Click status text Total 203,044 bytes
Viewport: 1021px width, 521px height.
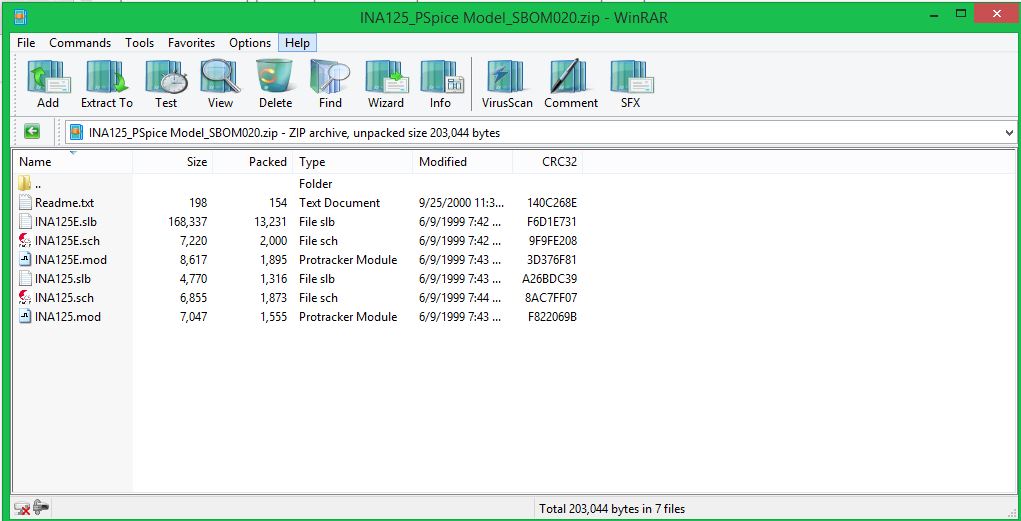(612, 509)
